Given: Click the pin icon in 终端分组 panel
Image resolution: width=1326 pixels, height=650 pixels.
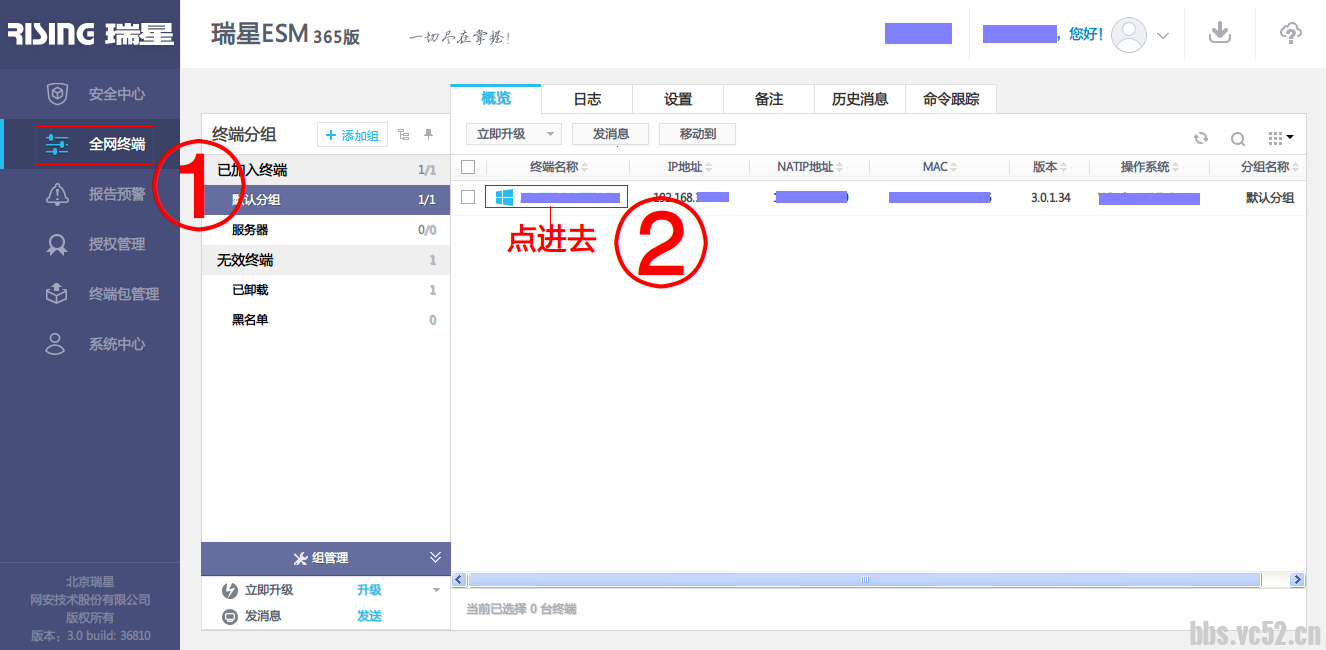Looking at the screenshot, I should tap(429, 135).
